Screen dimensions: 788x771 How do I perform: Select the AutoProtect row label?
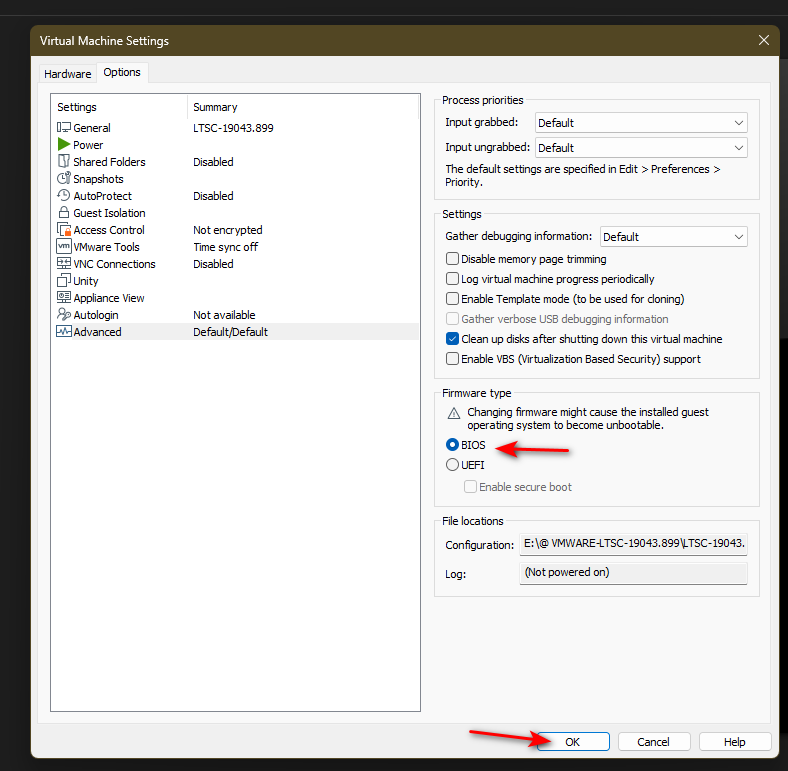pyautogui.click(x=103, y=196)
